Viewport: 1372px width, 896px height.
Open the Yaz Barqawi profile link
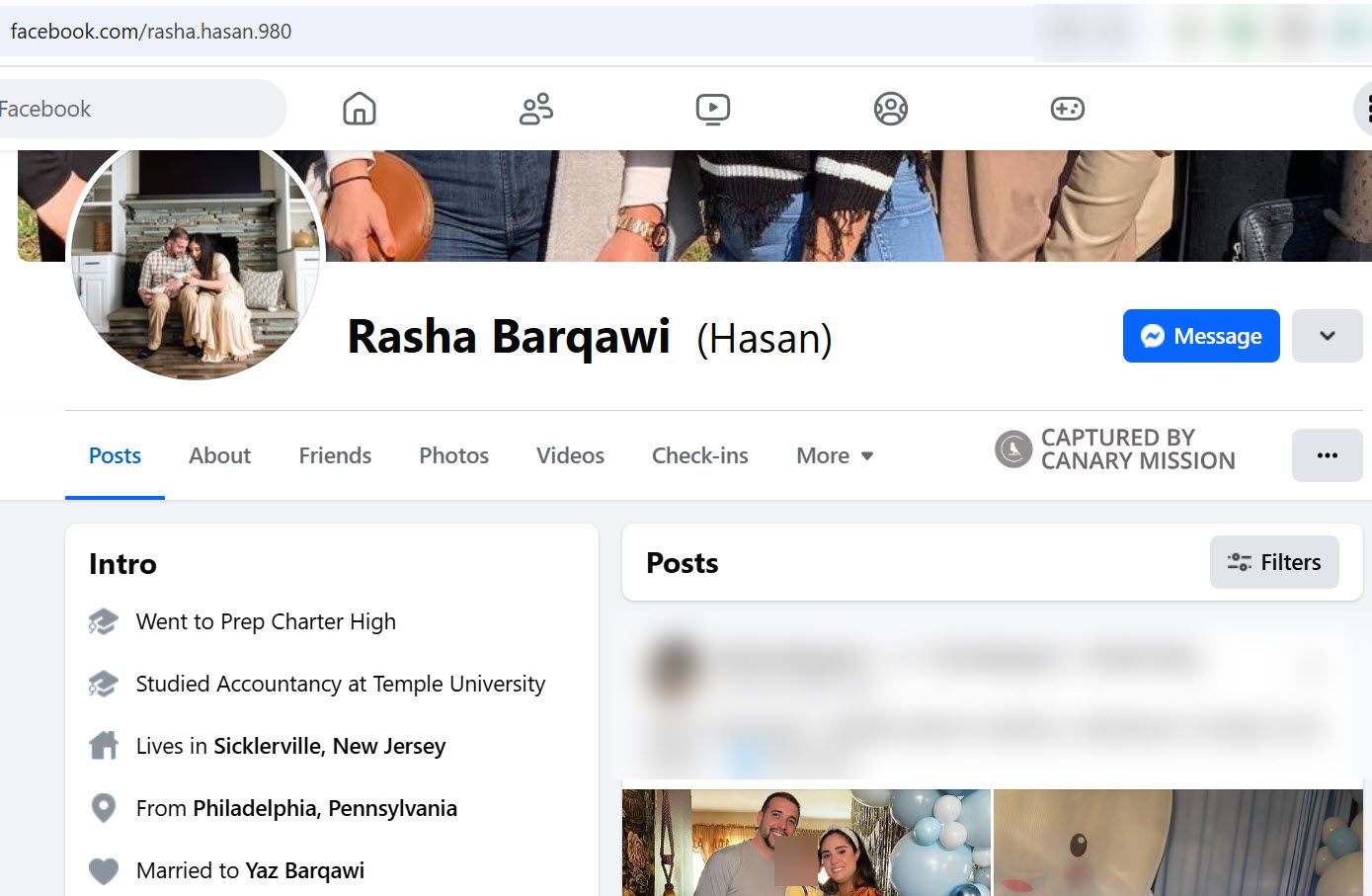[304, 870]
